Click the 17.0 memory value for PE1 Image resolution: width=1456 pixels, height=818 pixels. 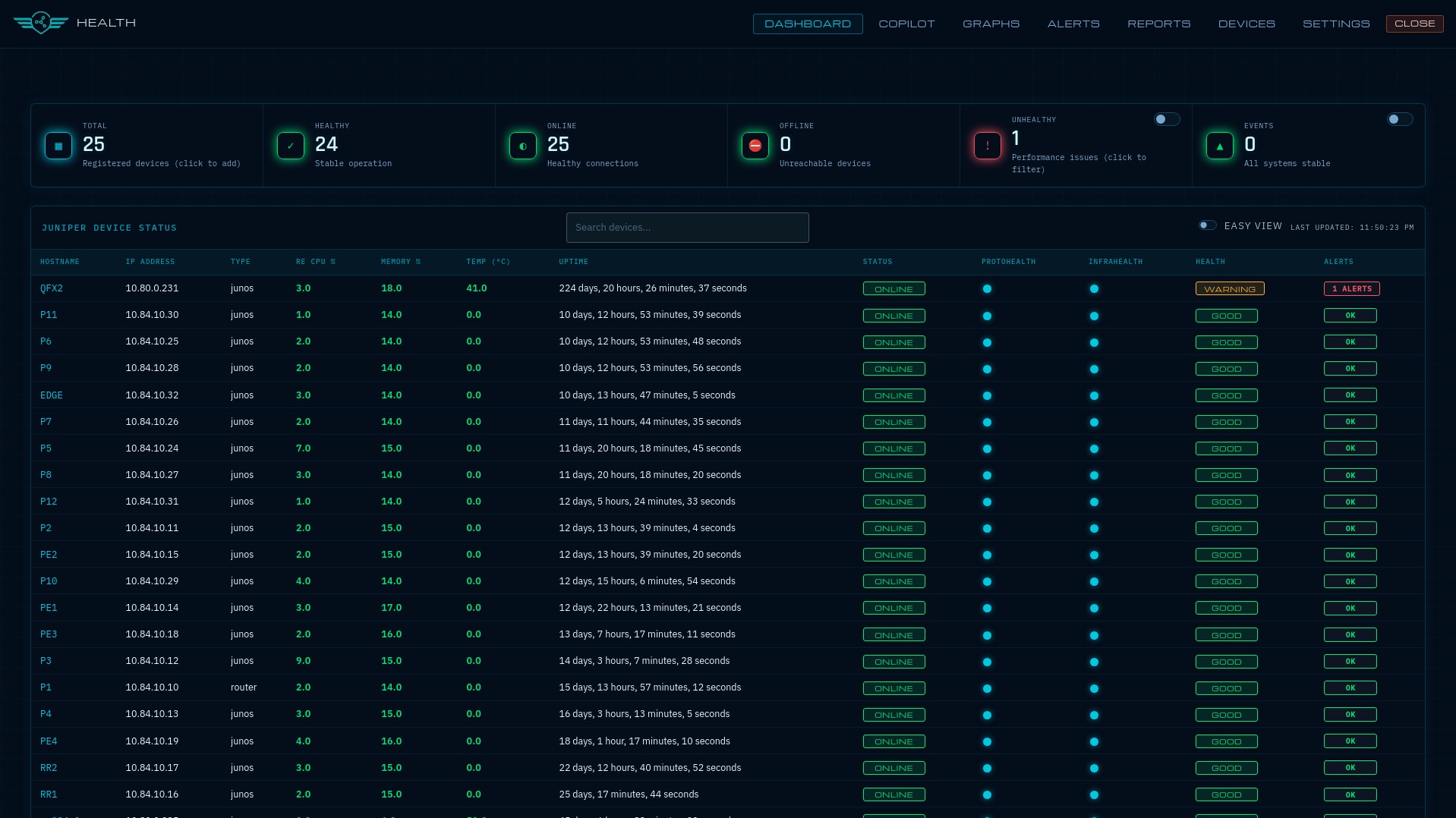click(x=391, y=608)
